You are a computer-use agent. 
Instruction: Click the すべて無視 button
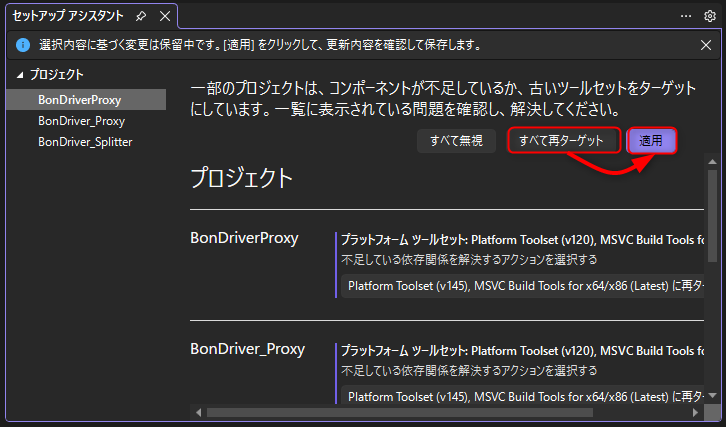click(456, 141)
